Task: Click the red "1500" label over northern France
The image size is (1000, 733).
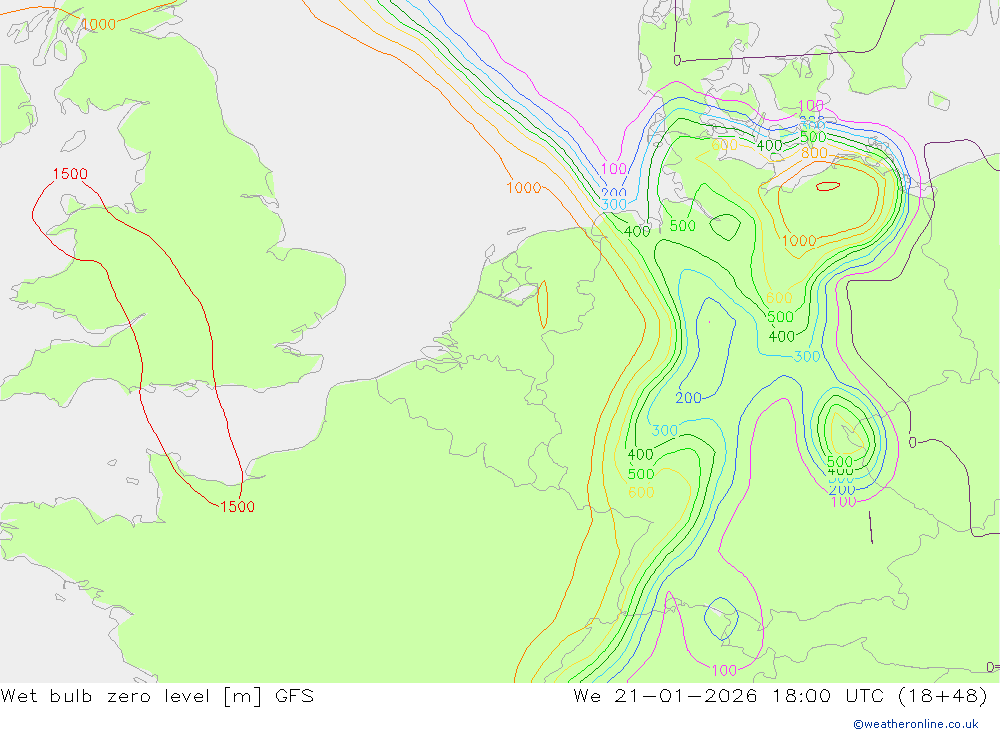Action: [x=237, y=507]
